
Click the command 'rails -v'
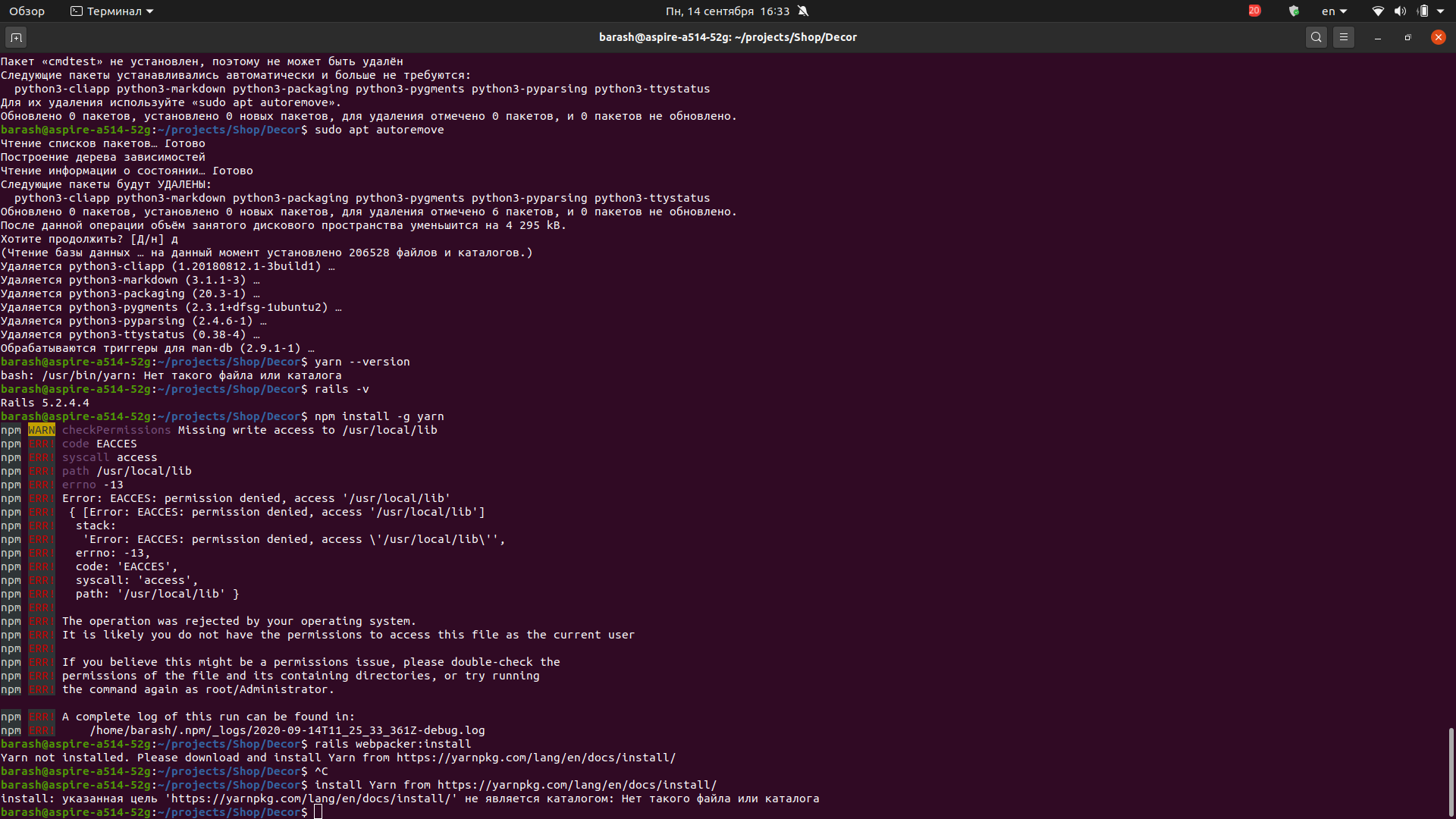(342, 389)
